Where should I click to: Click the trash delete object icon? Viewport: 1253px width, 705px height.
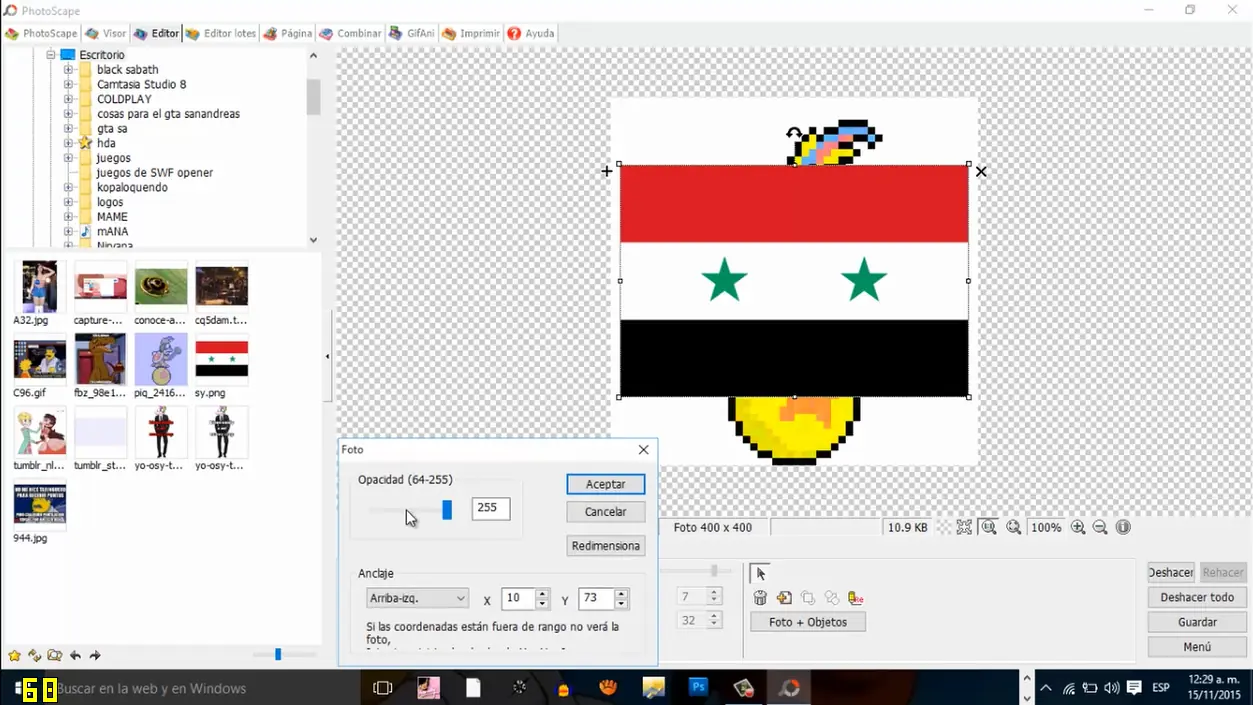[x=760, y=598]
